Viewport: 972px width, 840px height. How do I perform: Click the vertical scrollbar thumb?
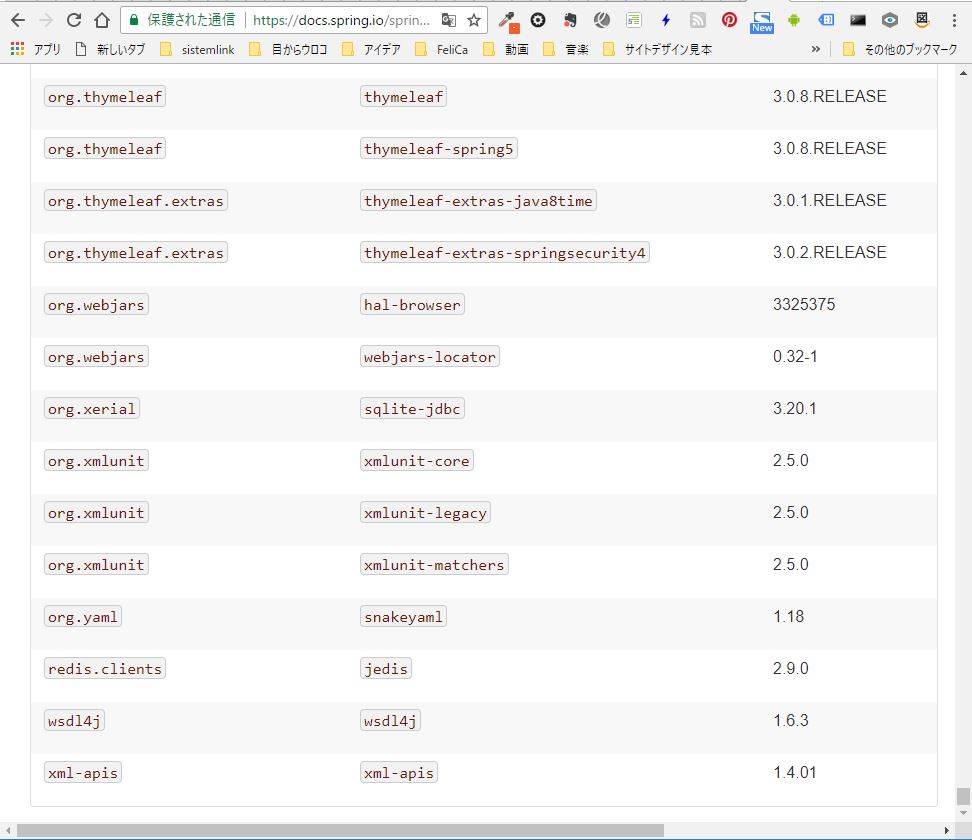963,795
